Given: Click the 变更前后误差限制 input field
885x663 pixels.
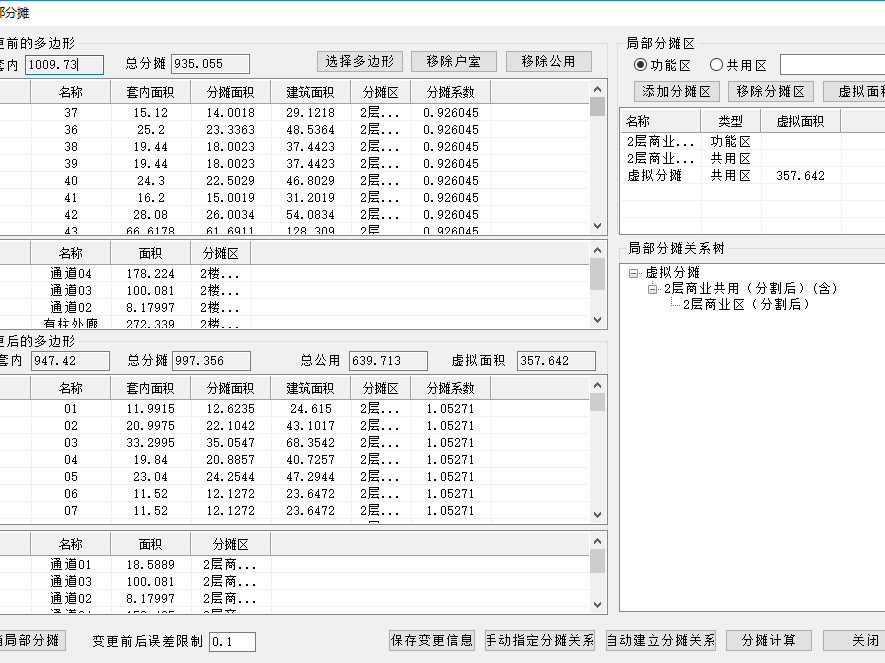Looking at the screenshot, I should tap(232, 642).
